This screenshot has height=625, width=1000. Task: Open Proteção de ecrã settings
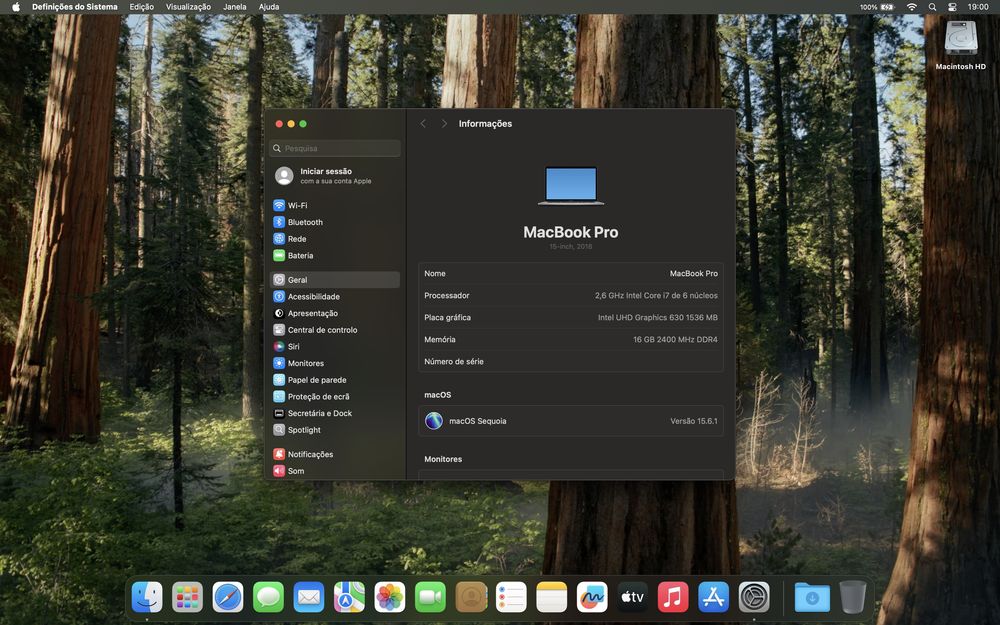335,396
